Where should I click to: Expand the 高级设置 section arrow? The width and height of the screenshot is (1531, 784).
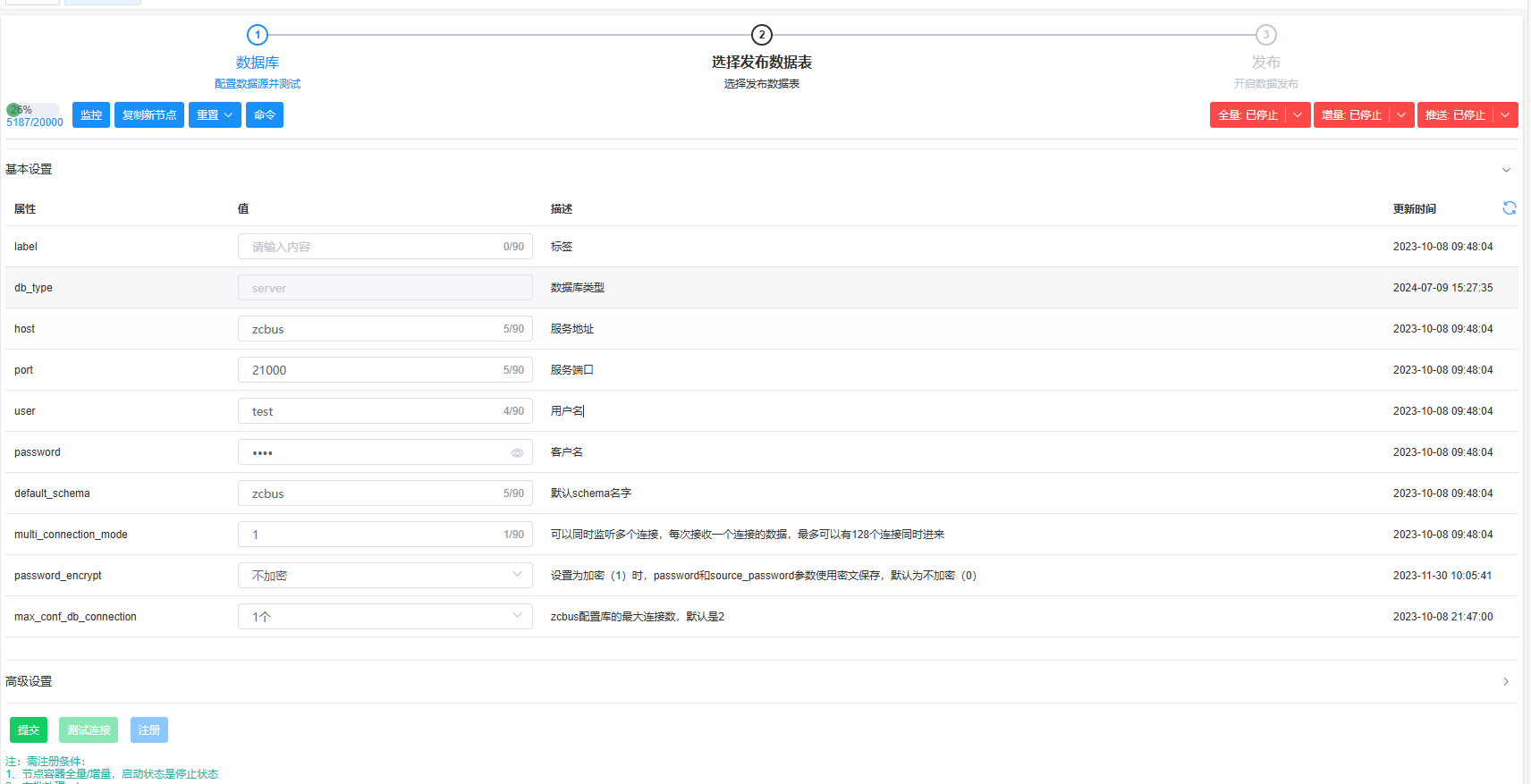1506,682
